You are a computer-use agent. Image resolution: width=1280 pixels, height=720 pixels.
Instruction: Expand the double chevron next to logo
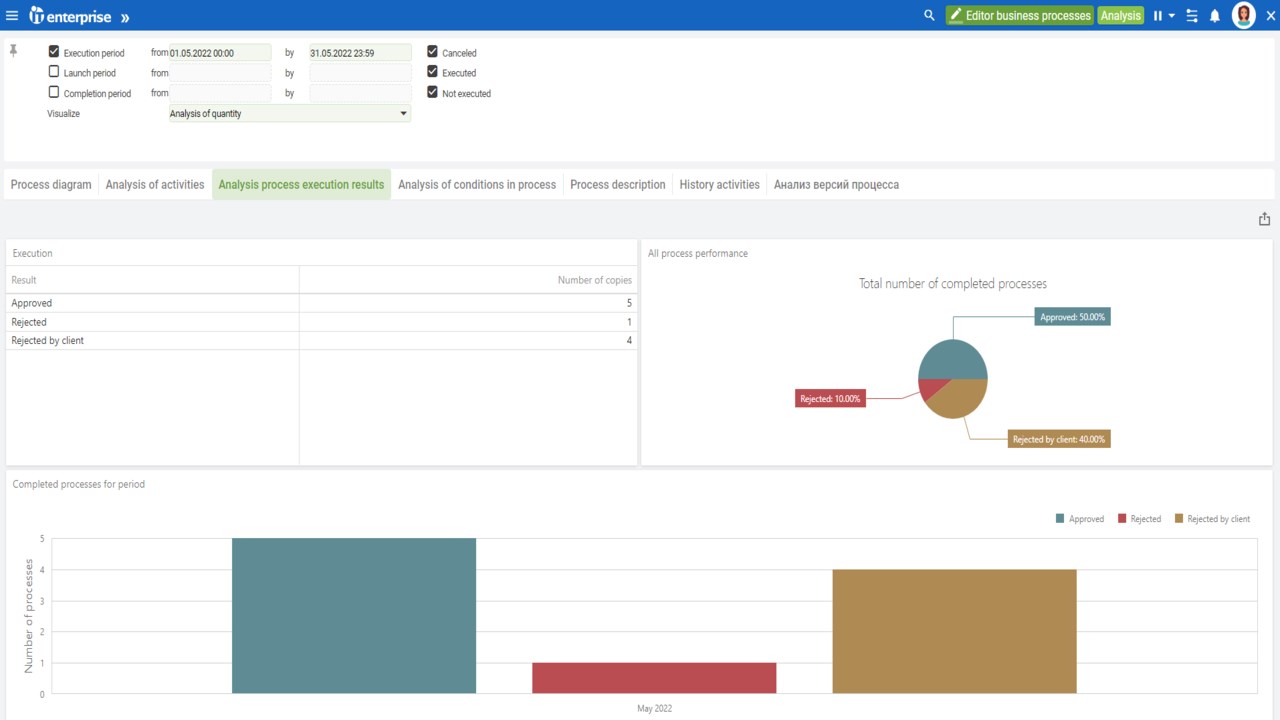125,17
